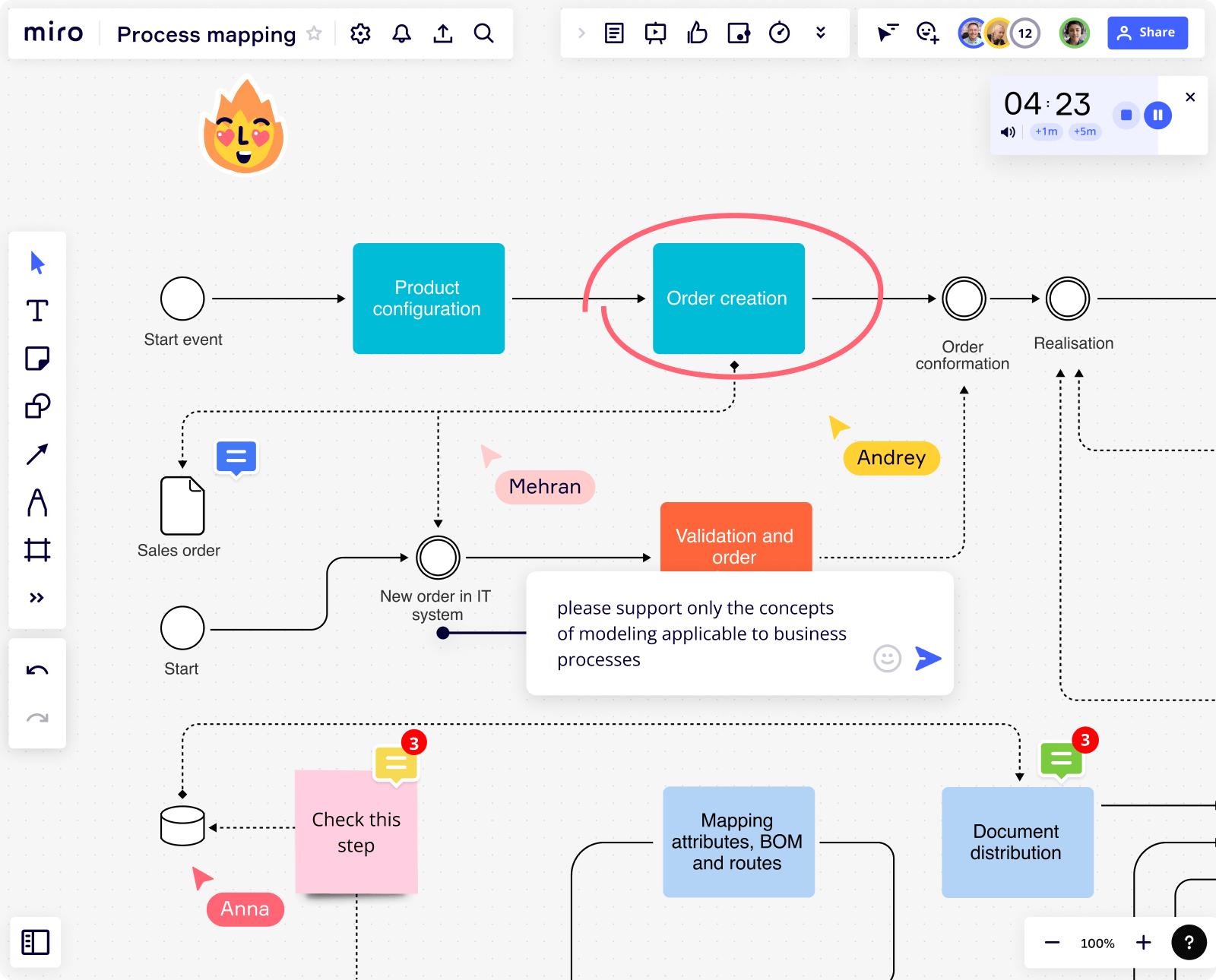Select the Connection line arrow tool
The image size is (1216, 980).
tap(37, 454)
